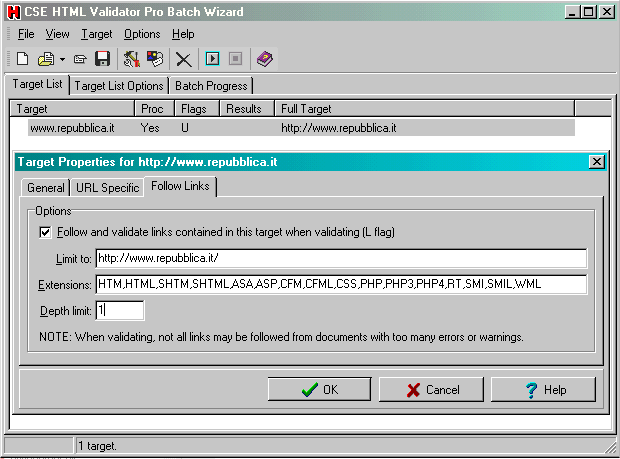This screenshot has width=620, height=459.
Task: Open the Target List Options tab
Action: (x=118, y=86)
